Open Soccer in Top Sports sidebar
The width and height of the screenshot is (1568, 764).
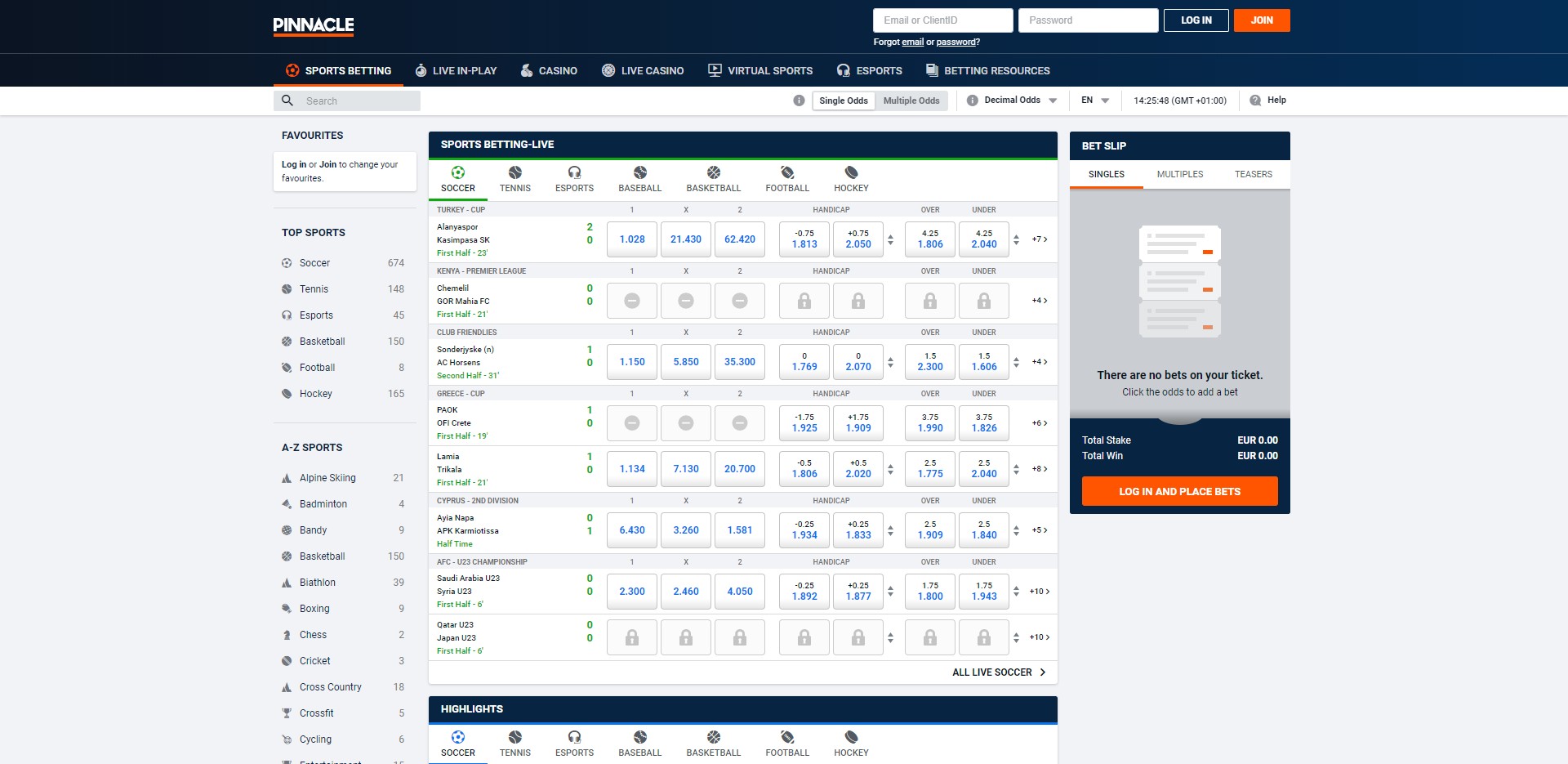343,263
